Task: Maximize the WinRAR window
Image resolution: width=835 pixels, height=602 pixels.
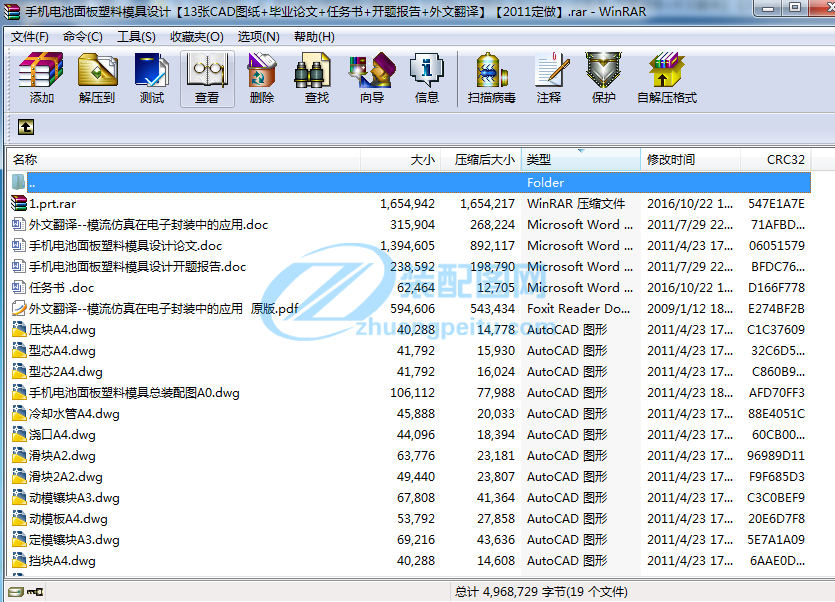Action: 795,7
